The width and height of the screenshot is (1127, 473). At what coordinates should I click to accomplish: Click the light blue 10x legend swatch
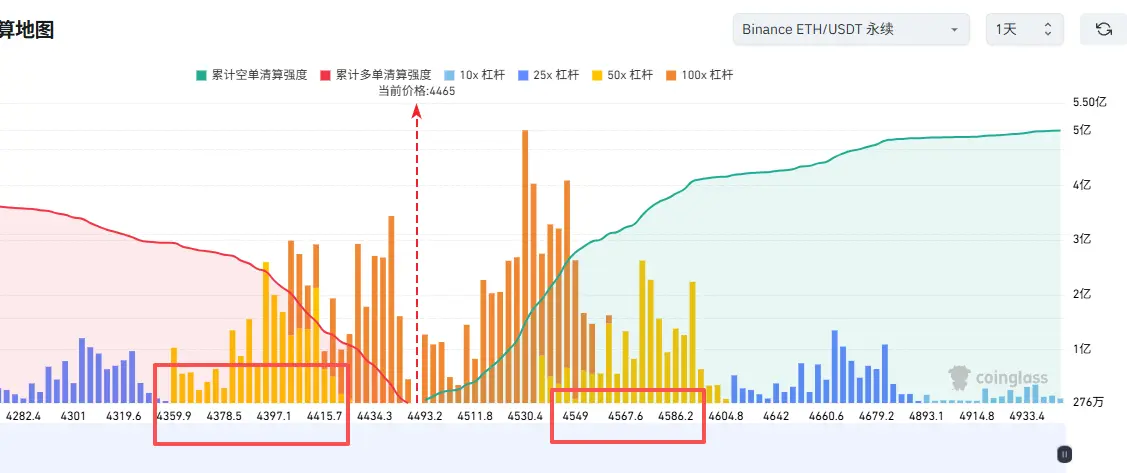(x=448, y=75)
